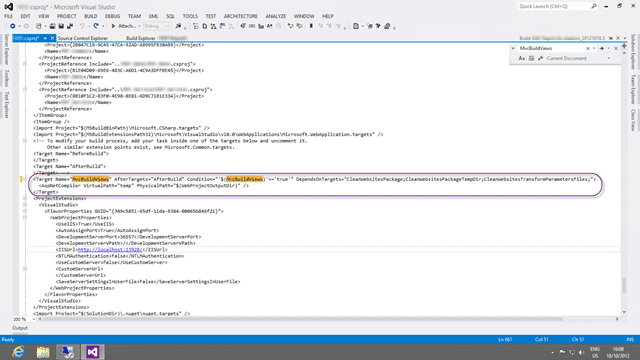The image size is (640, 360).
Task: Click the scroll-down arrow of editor scrollbar
Action: click(x=624, y=312)
